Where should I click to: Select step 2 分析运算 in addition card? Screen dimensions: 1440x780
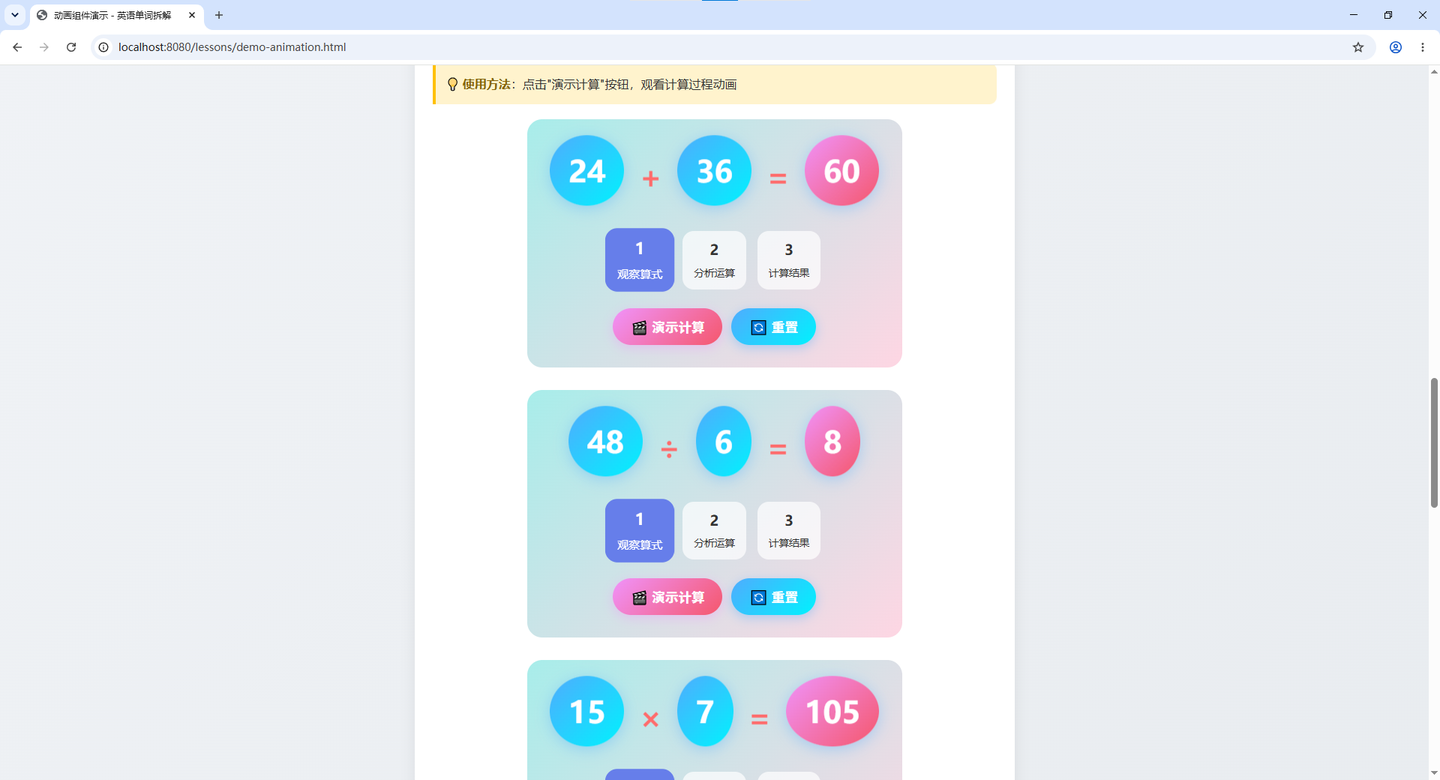[714, 260]
